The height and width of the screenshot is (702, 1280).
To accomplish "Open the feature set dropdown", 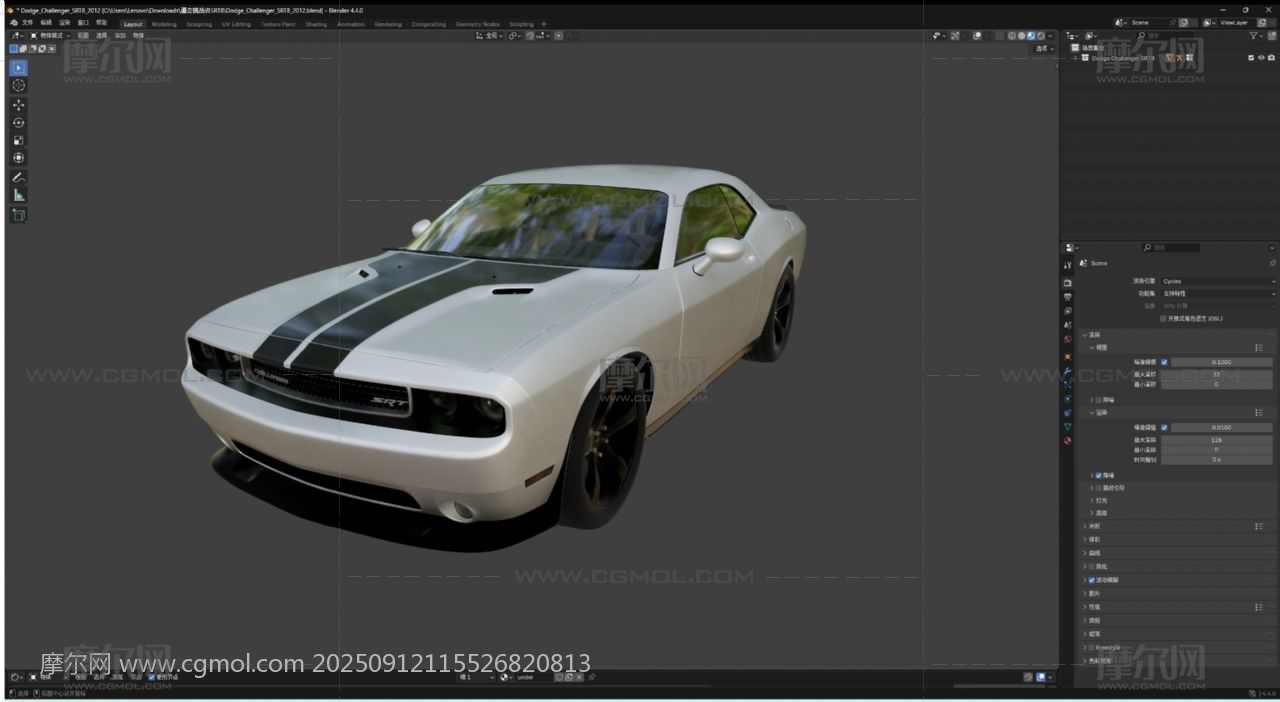I will pyautogui.click(x=1218, y=294).
